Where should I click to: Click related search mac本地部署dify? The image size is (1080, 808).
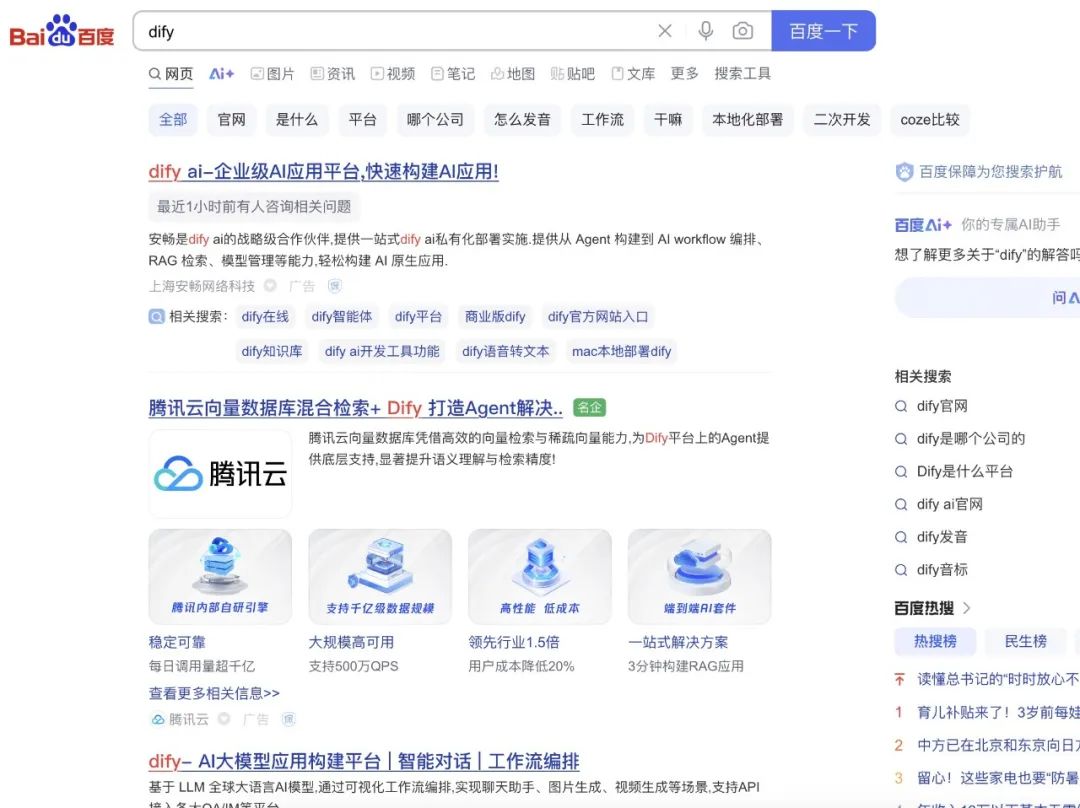(621, 351)
